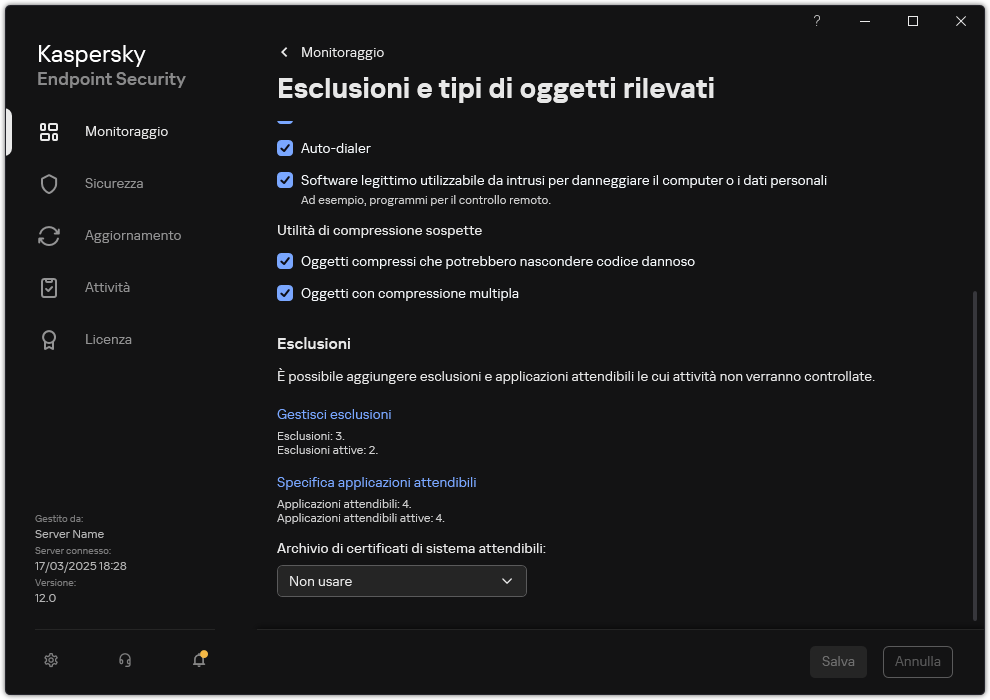Open the application settings gear icon
Screen dimensions: 990x700
(x=50, y=660)
